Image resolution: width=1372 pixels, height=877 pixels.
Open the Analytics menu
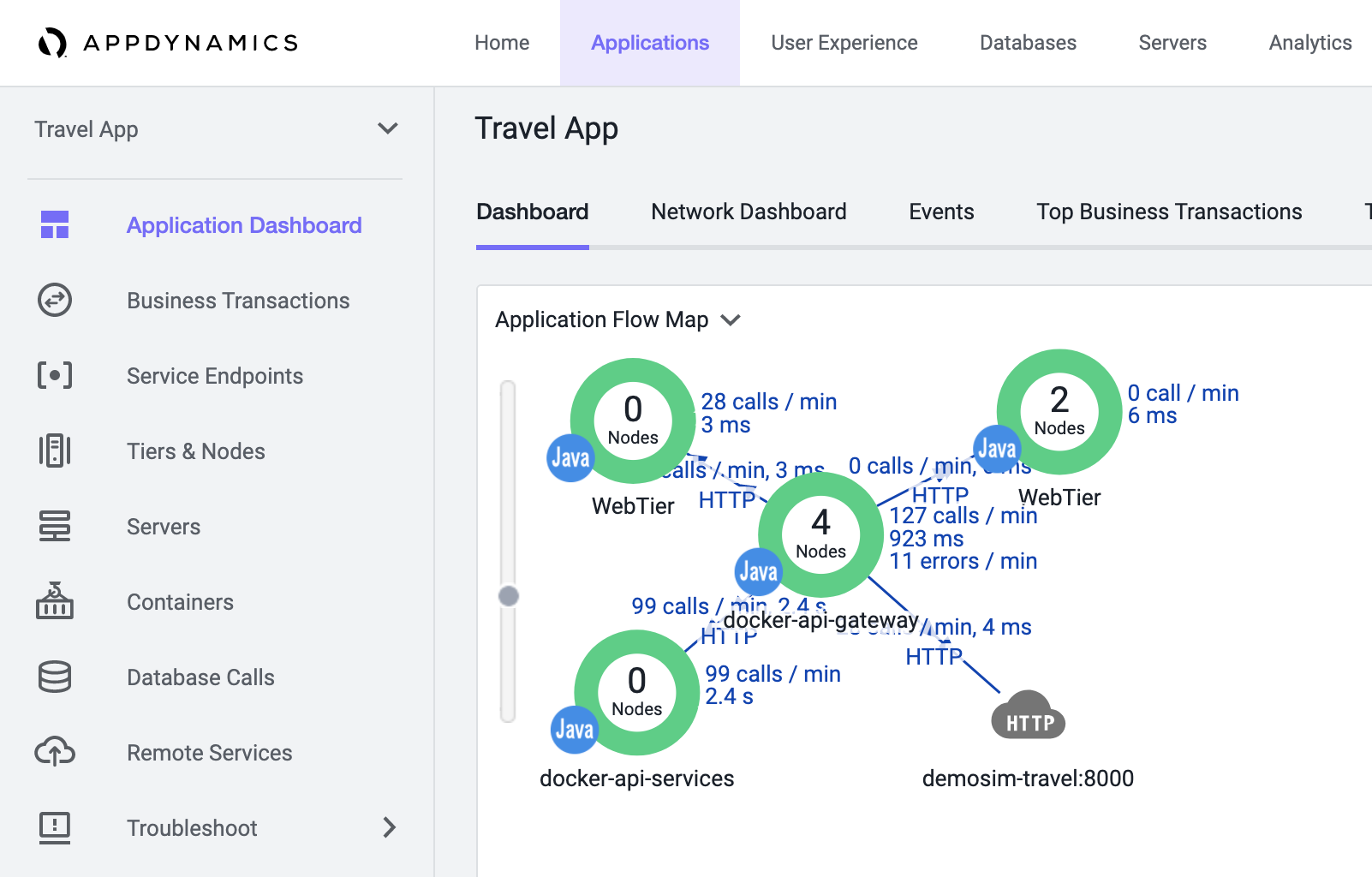[x=1310, y=43]
